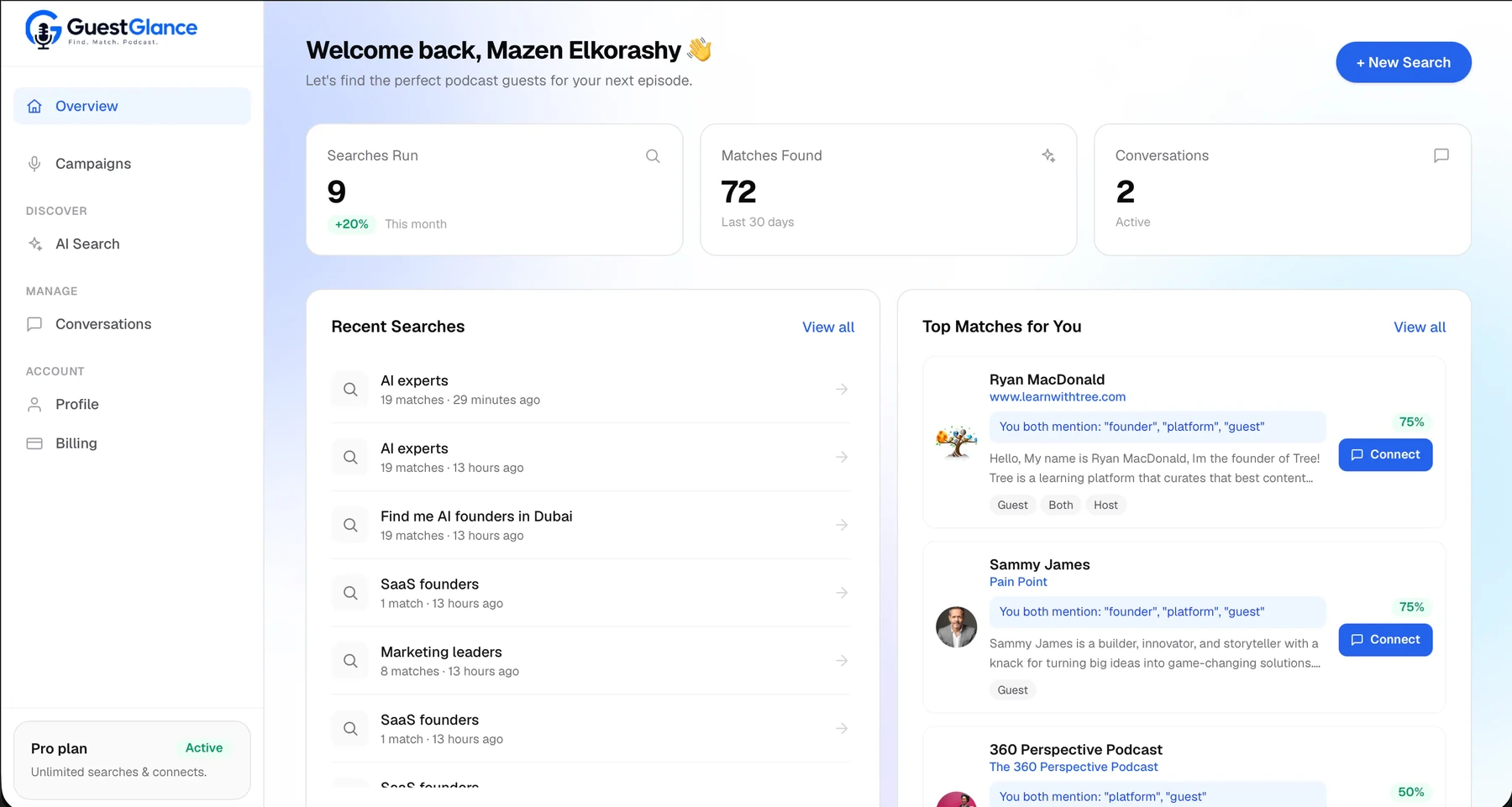Click the GuestGlance microphone logo
This screenshot has height=807, width=1512.
[43, 30]
